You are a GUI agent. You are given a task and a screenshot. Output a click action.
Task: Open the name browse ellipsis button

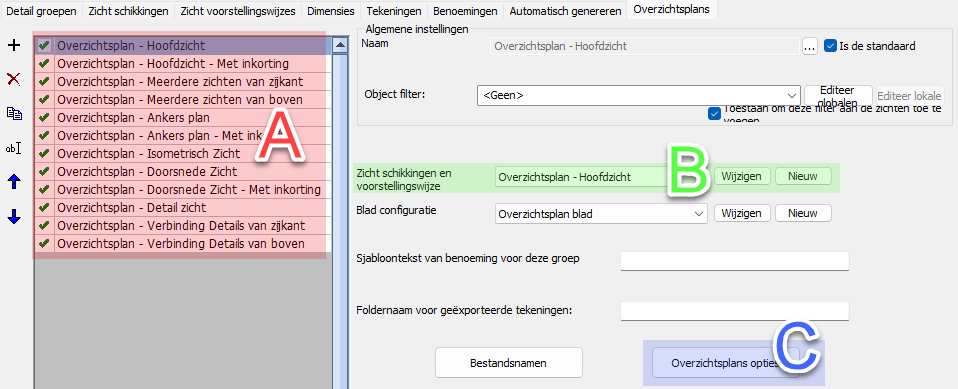(x=810, y=46)
